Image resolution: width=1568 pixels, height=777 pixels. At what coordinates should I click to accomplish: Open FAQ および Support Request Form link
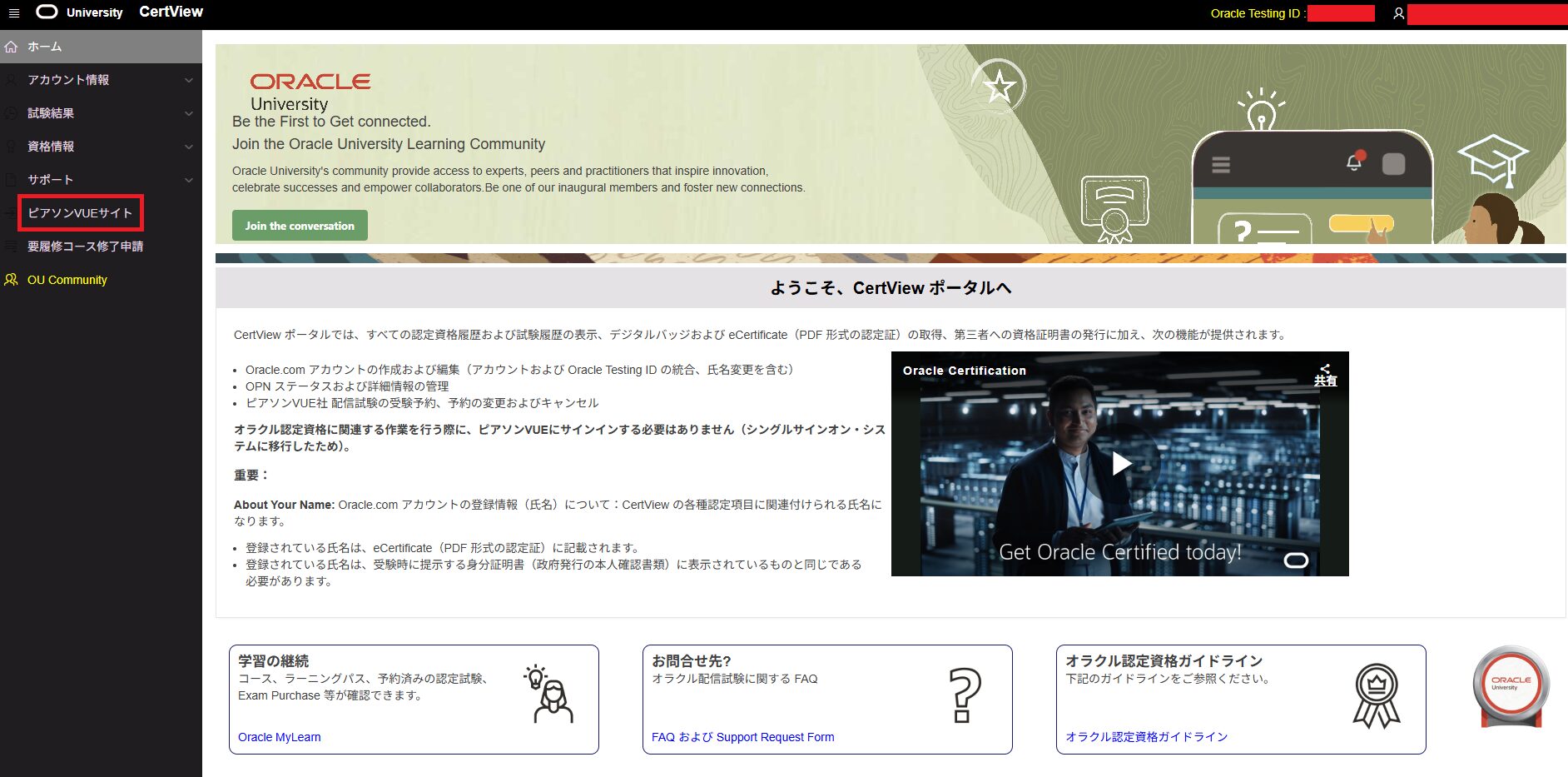[742, 737]
